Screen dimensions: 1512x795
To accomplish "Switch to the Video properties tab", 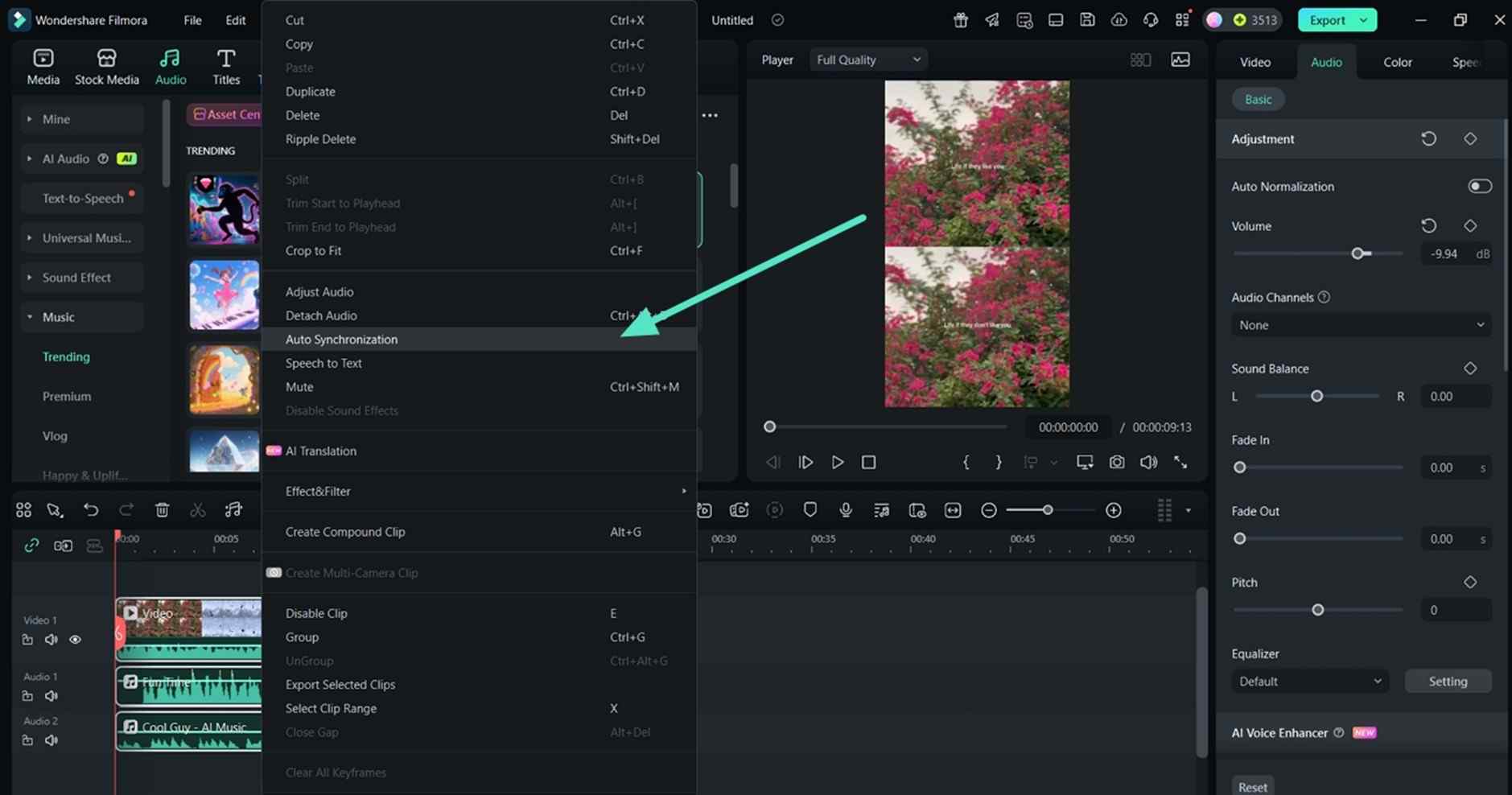I will coord(1255,62).
